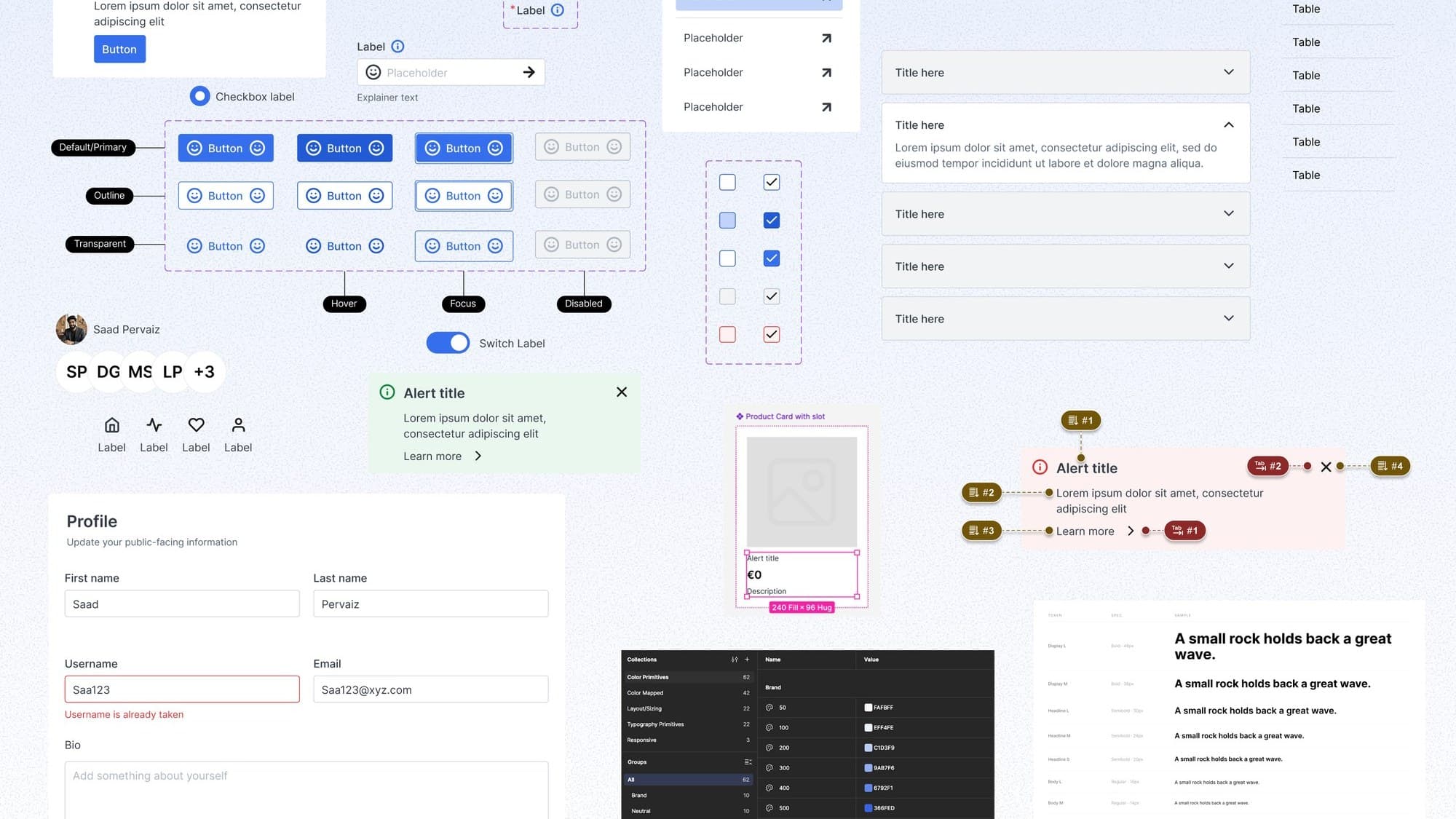Click the heart icon in the navigation

pos(196,425)
